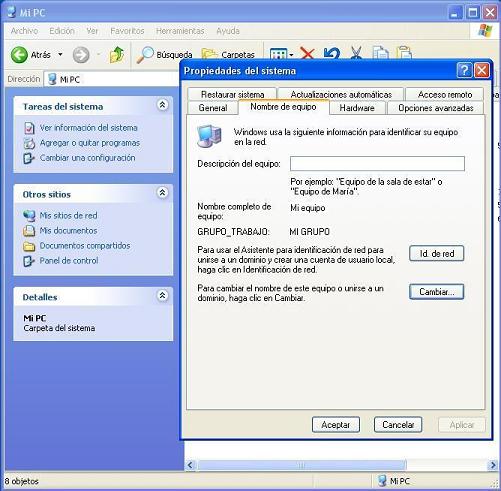Image resolution: width=501 pixels, height=491 pixels.
Task: Click the computer network icon in dialog
Action: tap(209, 136)
